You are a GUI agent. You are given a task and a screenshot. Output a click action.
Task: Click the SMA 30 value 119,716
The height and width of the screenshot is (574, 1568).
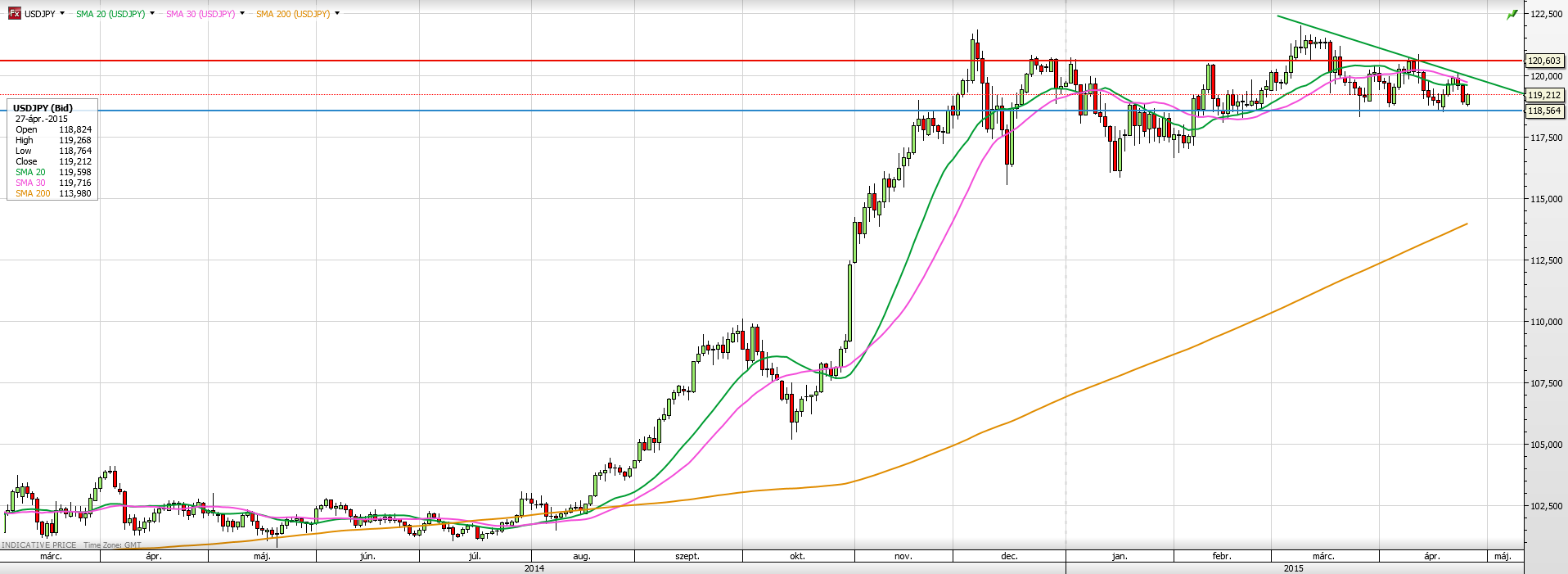click(x=75, y=183)
